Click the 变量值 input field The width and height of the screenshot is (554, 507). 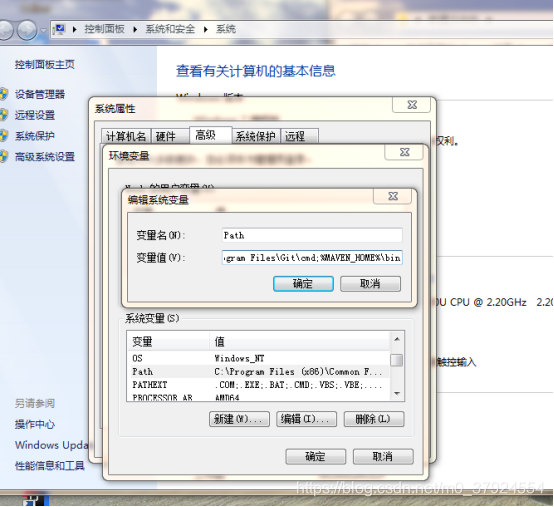point(312,258)
